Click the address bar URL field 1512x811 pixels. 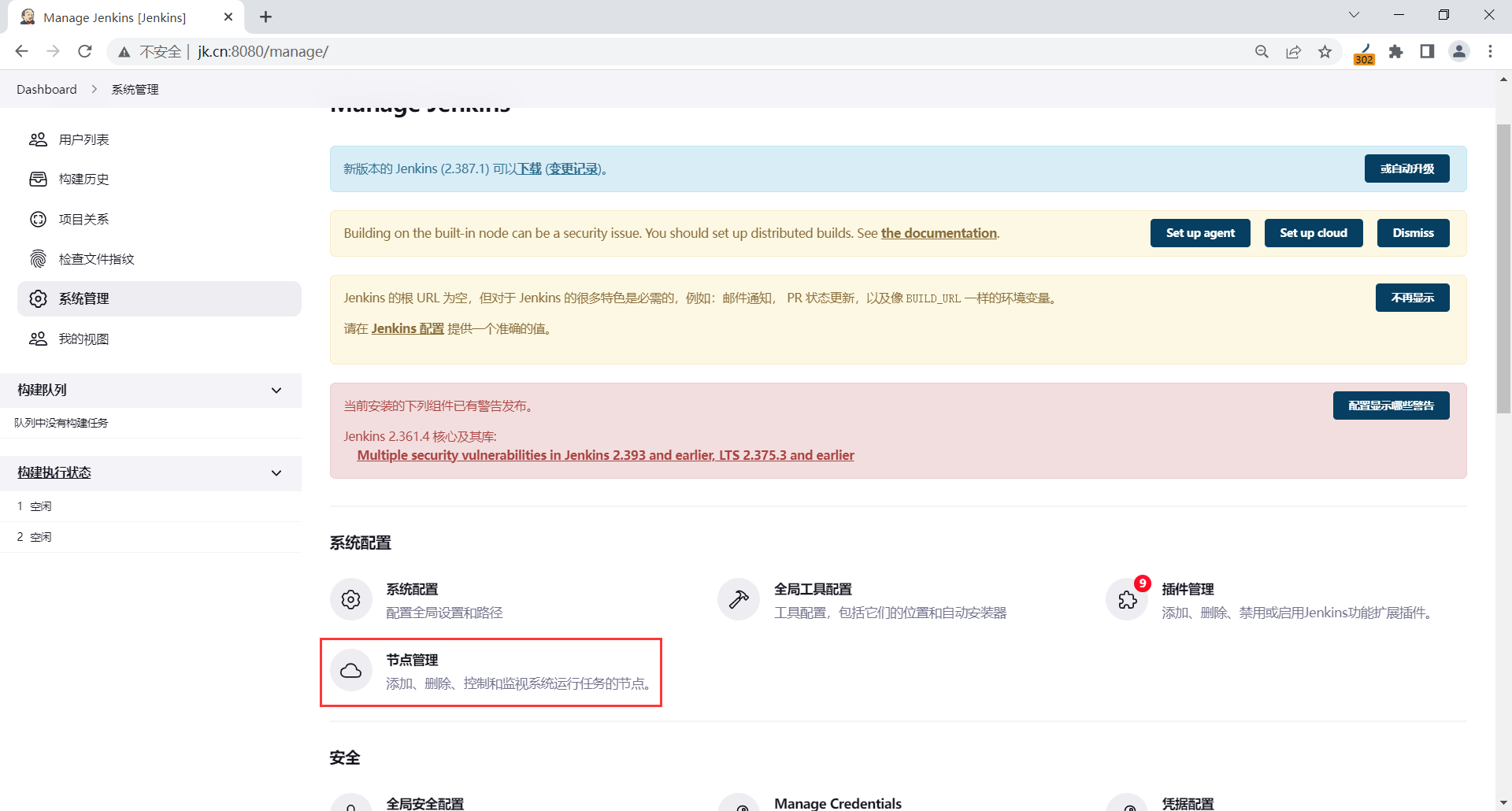tap(717, 51)
